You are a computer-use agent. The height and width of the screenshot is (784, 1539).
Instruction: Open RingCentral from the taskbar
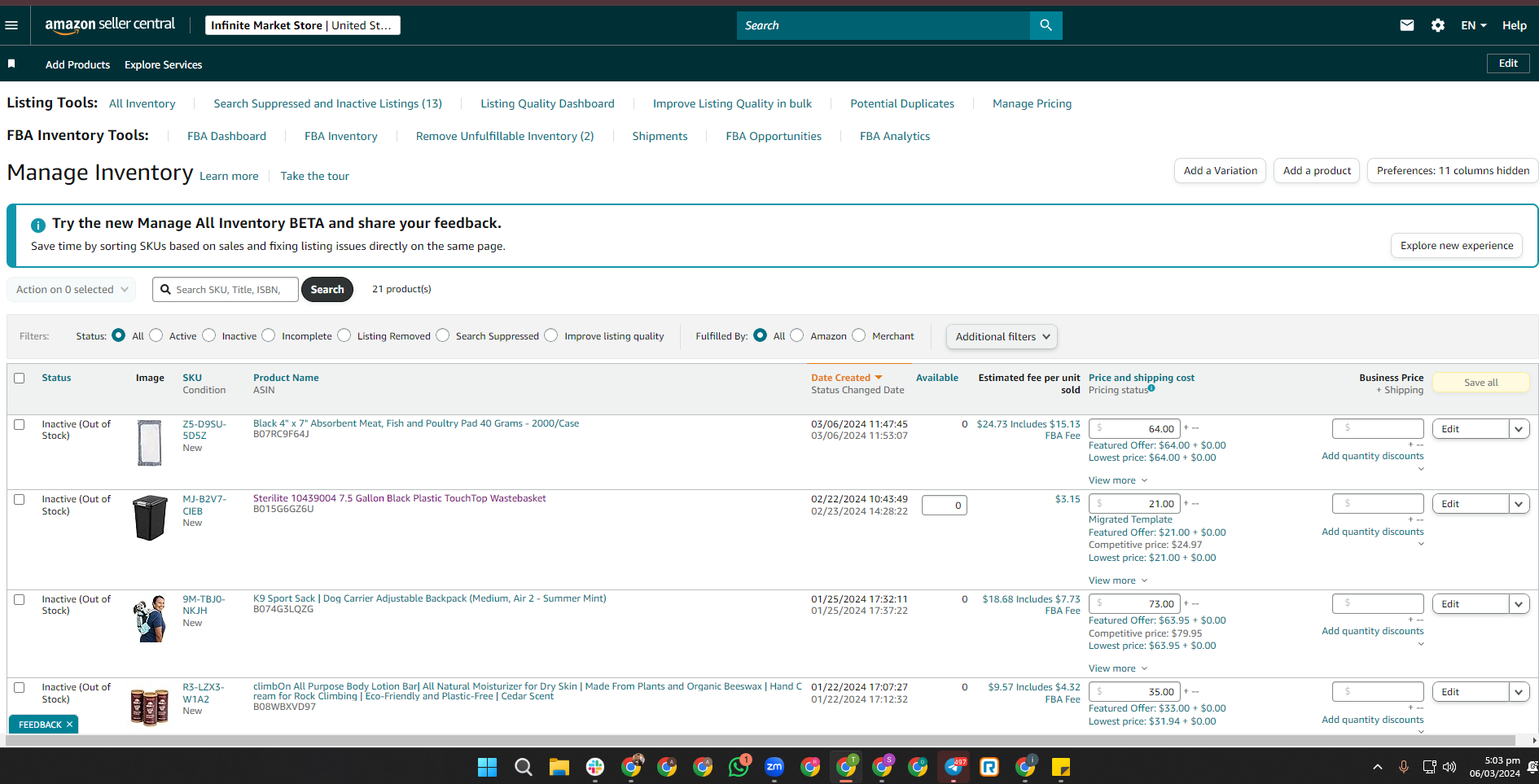point(989,767)
